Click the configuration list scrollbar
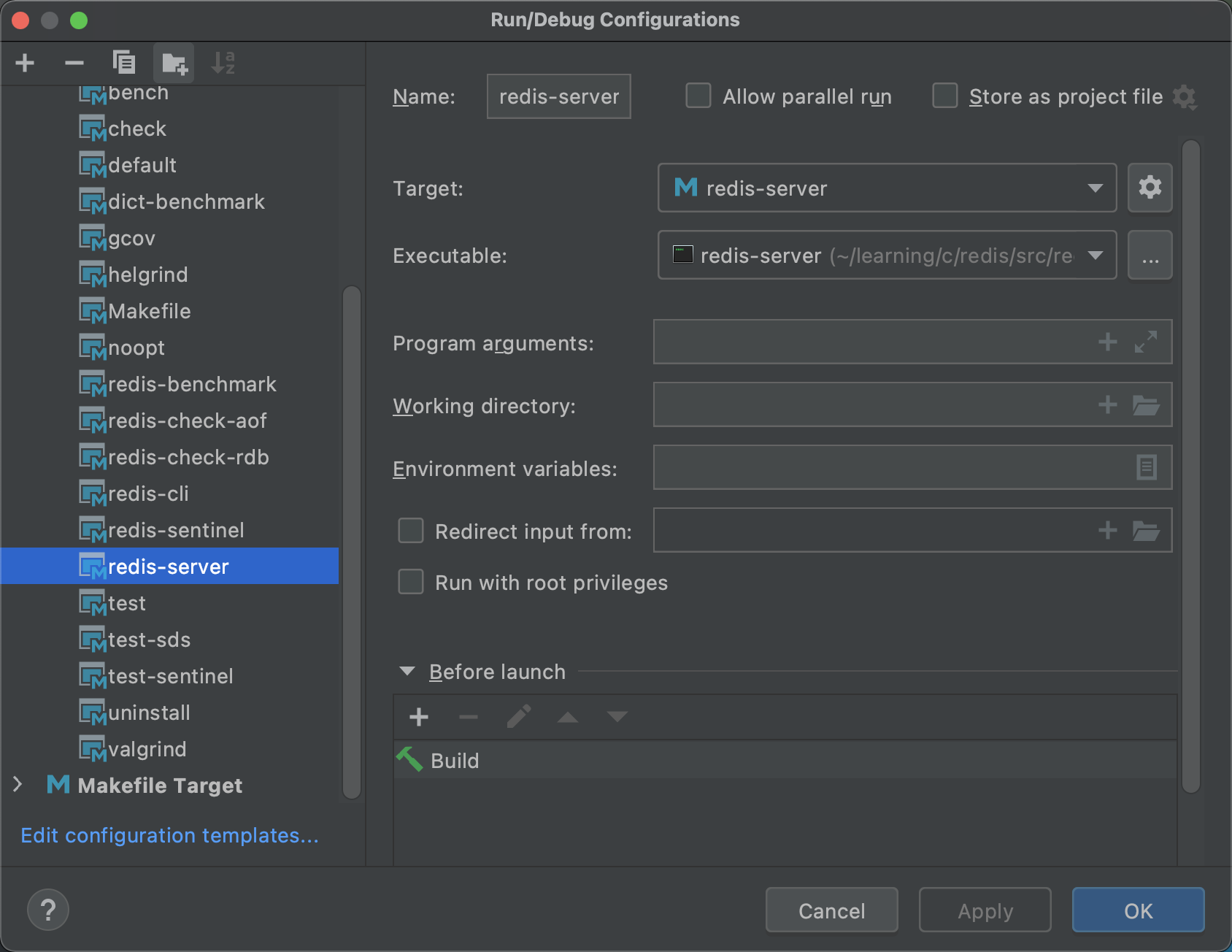 pyautogui.click(x=352, y=542)
